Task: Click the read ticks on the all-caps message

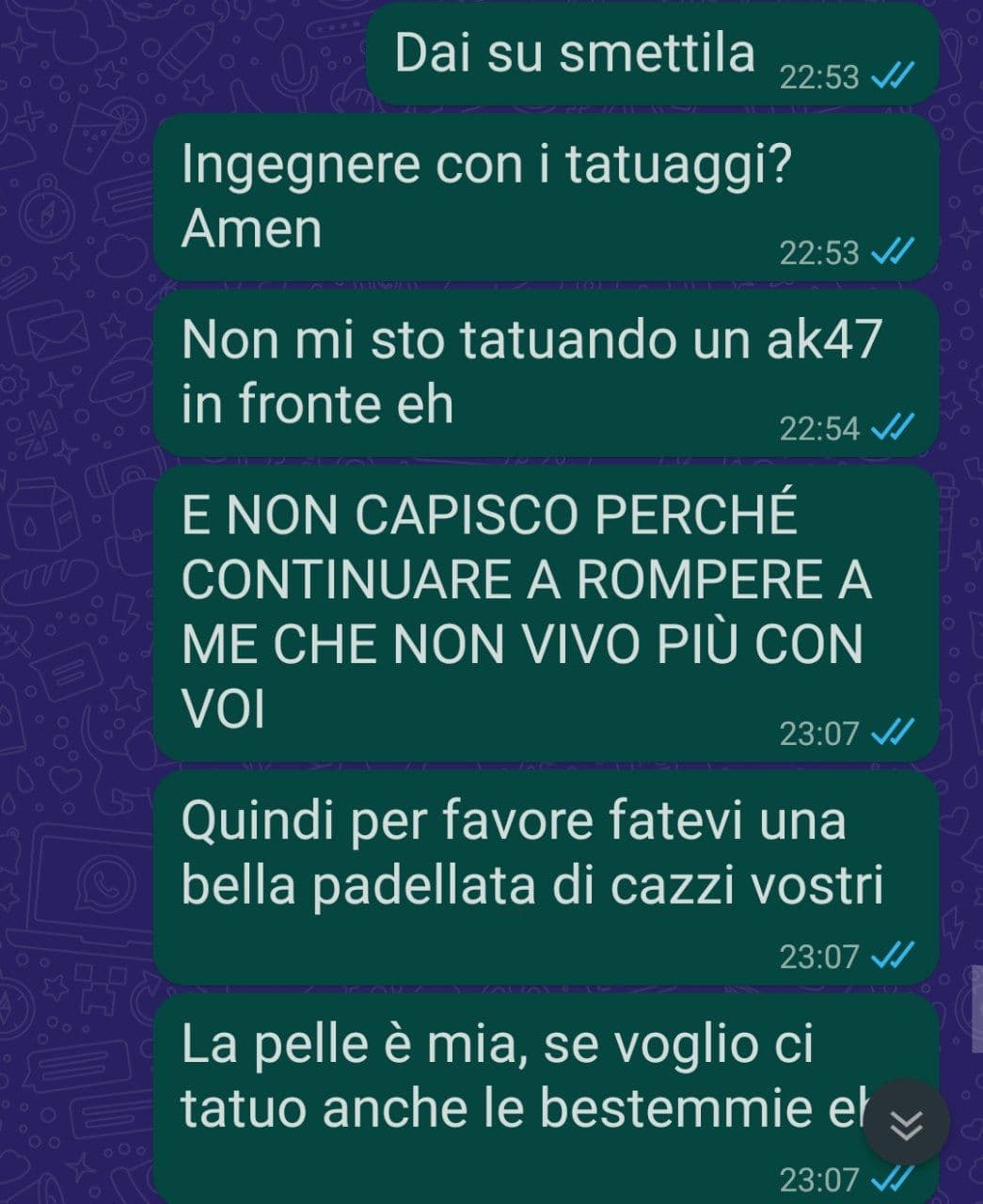Action: coord(889,734)
